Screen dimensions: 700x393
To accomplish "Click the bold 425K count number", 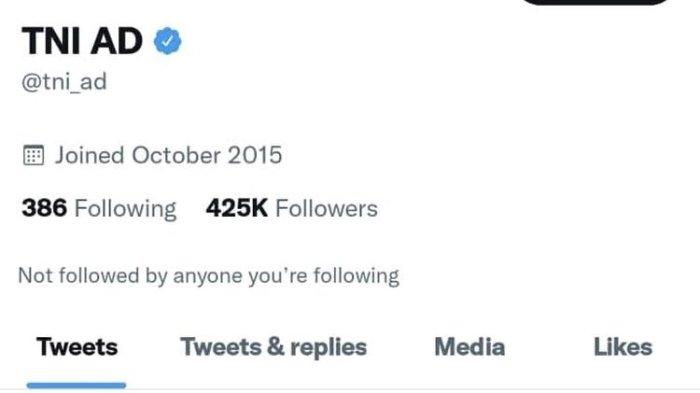I will click(x=237, y=208).
